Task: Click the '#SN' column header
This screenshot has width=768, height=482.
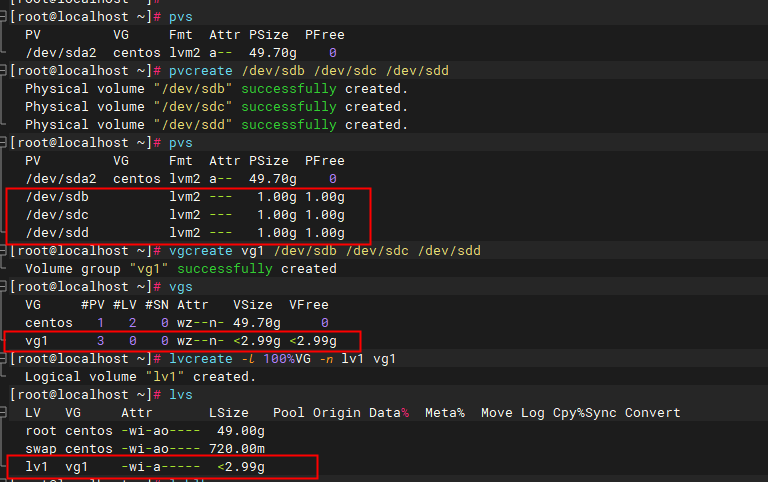Action: click(157, 305)
